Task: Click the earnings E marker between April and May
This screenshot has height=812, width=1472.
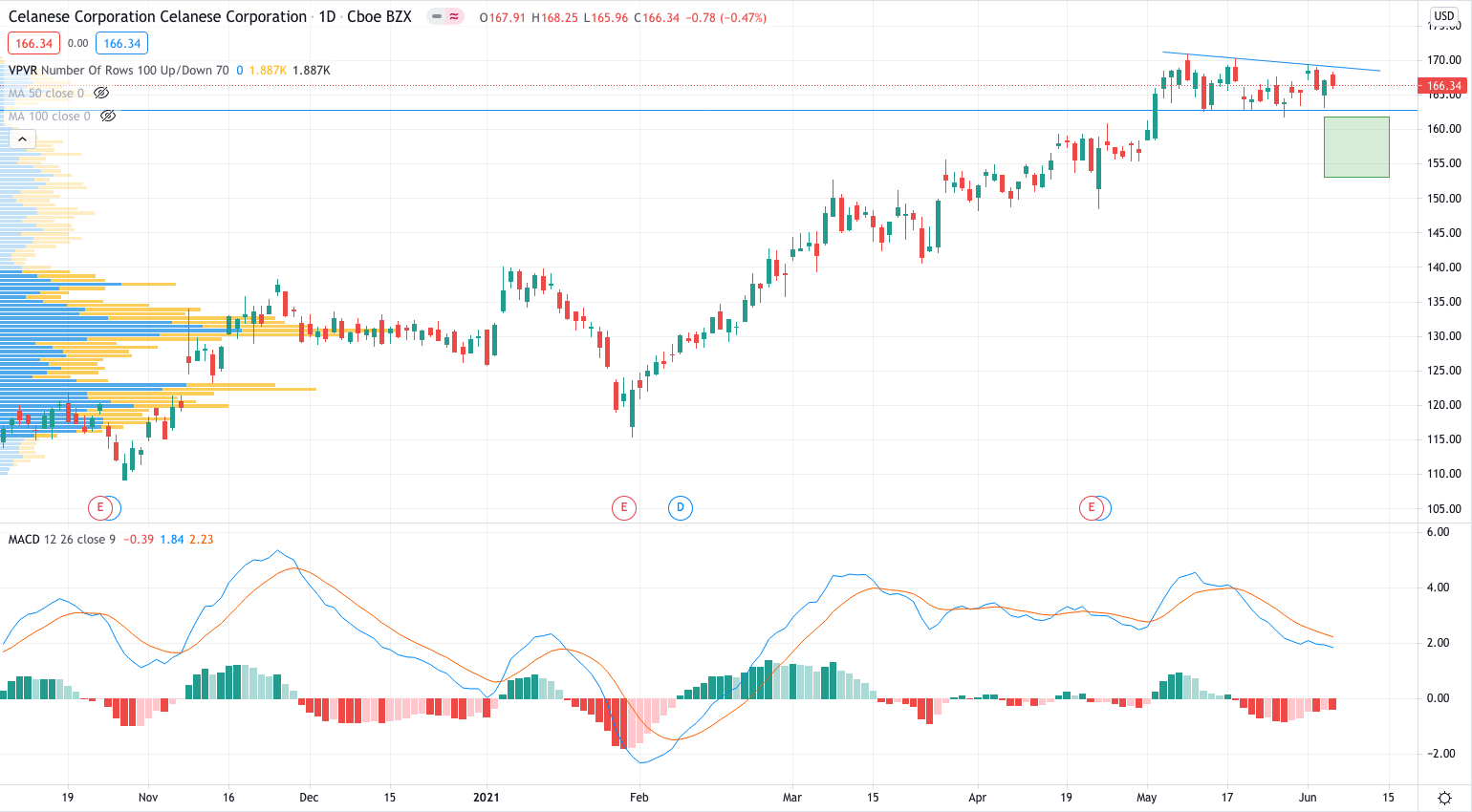Action: pos(1091,507)
